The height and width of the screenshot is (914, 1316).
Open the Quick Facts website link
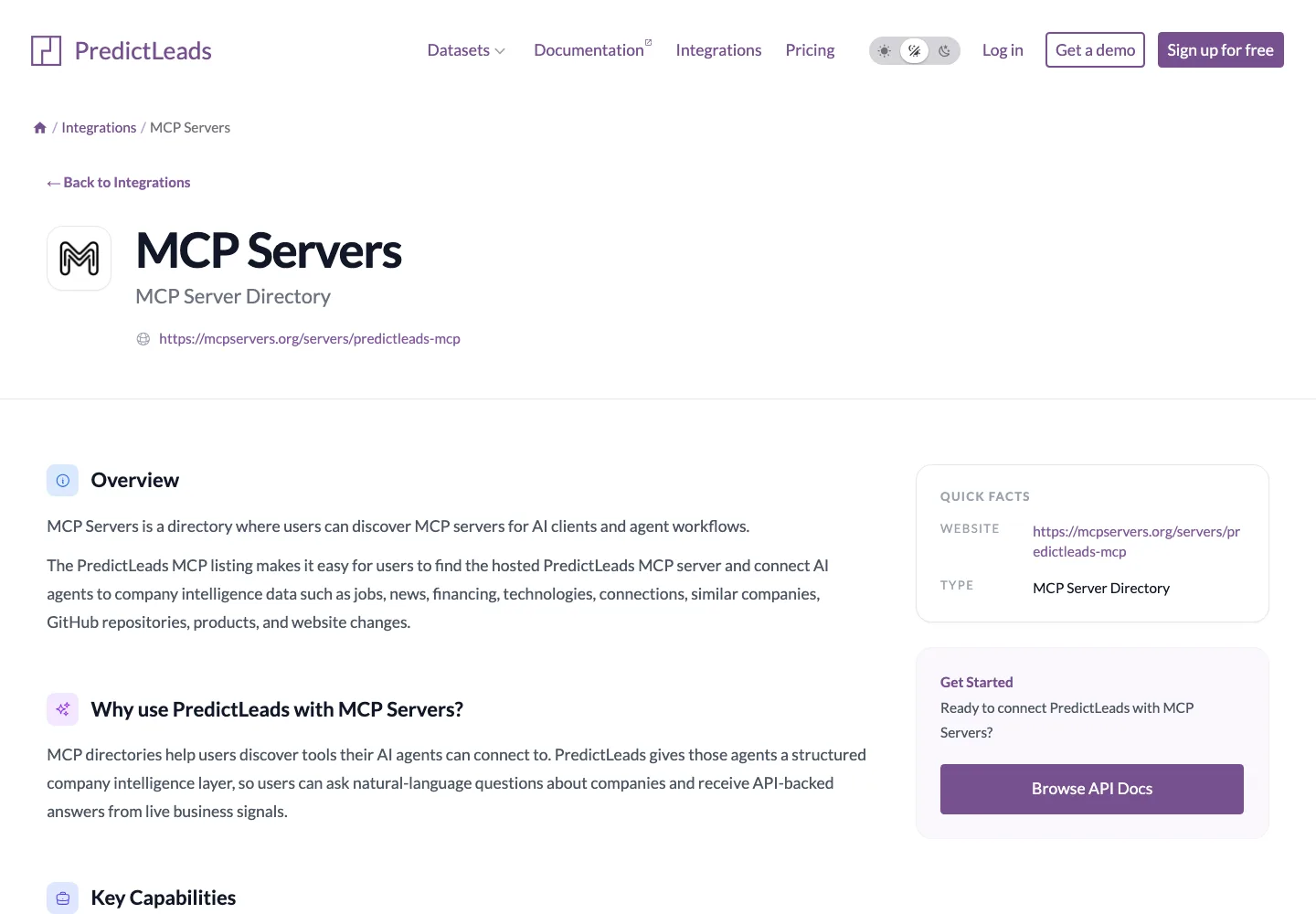(x=1136, y=542)
